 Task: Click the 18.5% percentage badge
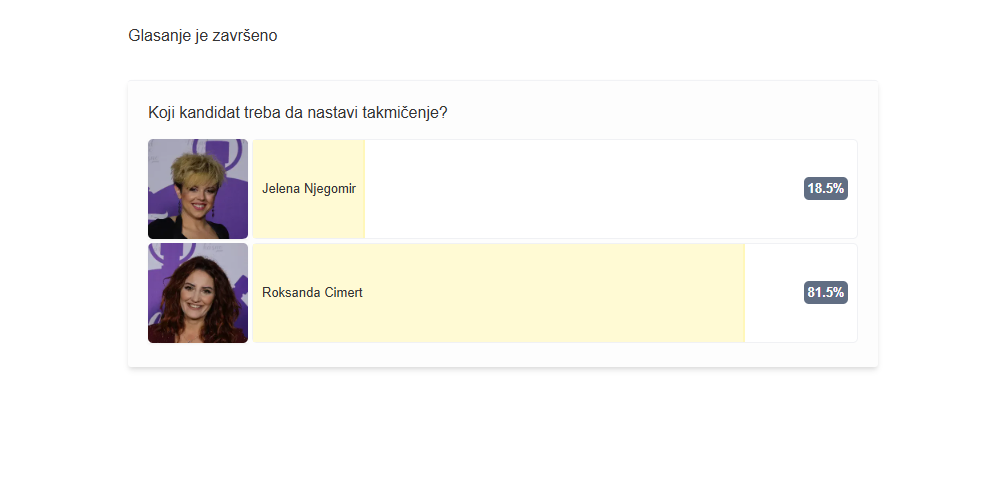[825, 189]
